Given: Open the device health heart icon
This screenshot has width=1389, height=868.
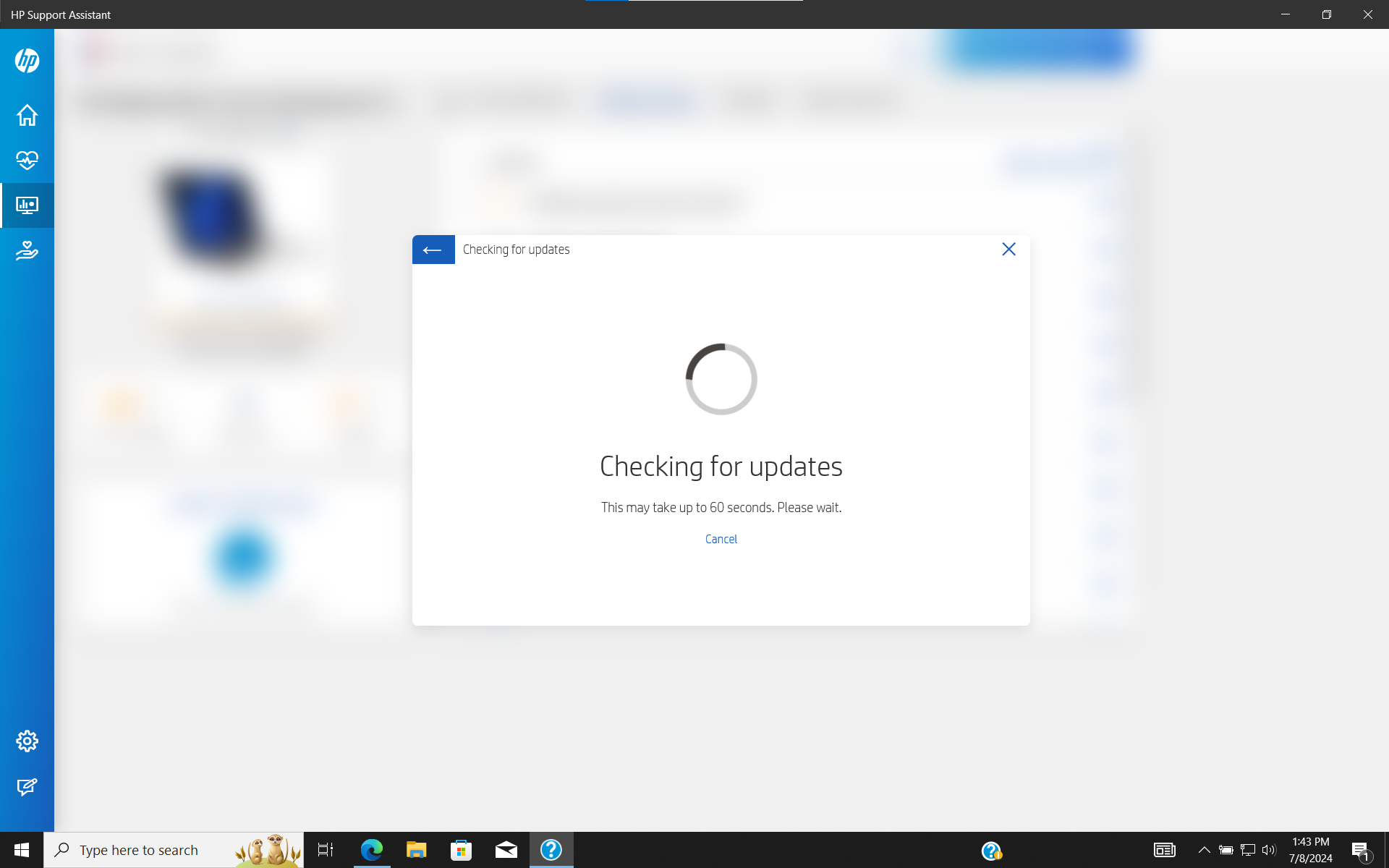Looking at the screenshot, I should click(27, 160).
